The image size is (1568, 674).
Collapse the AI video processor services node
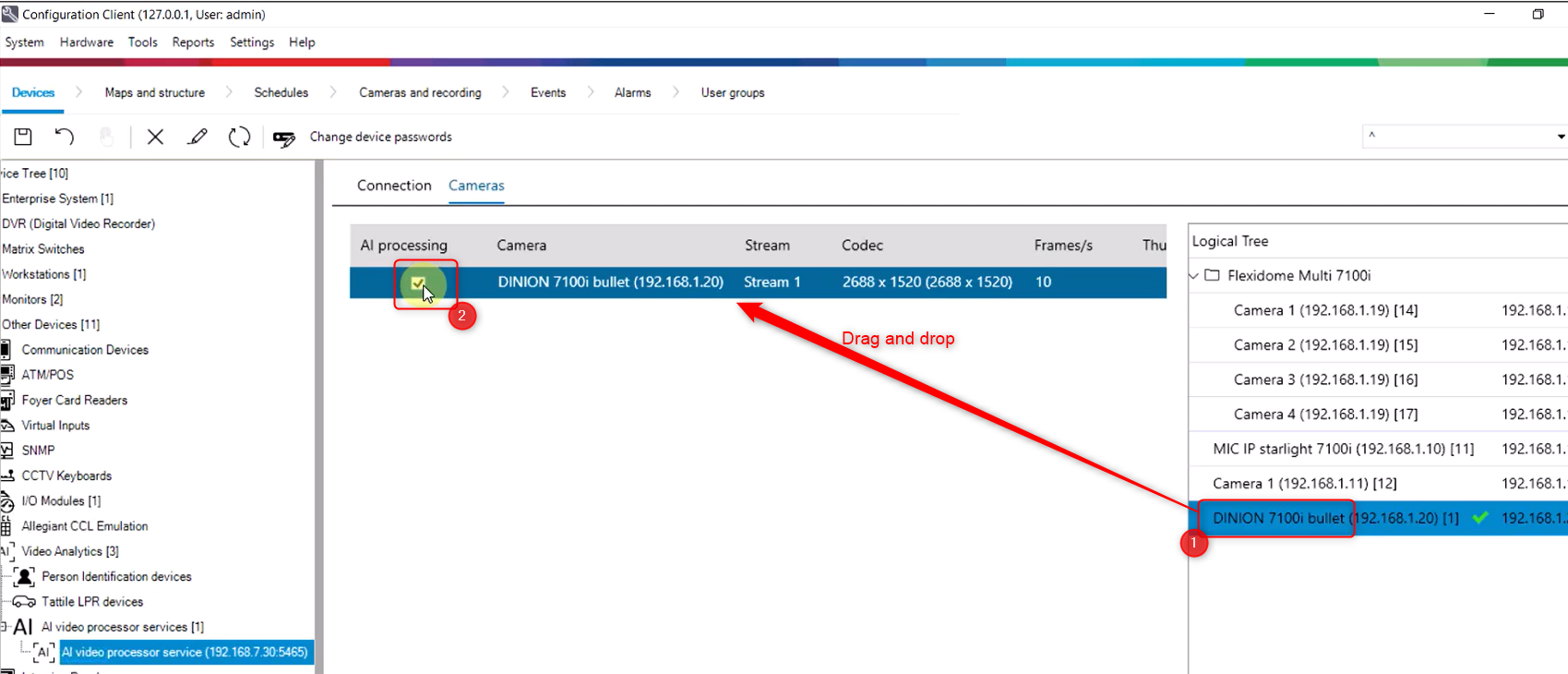(x=4, y=627)
